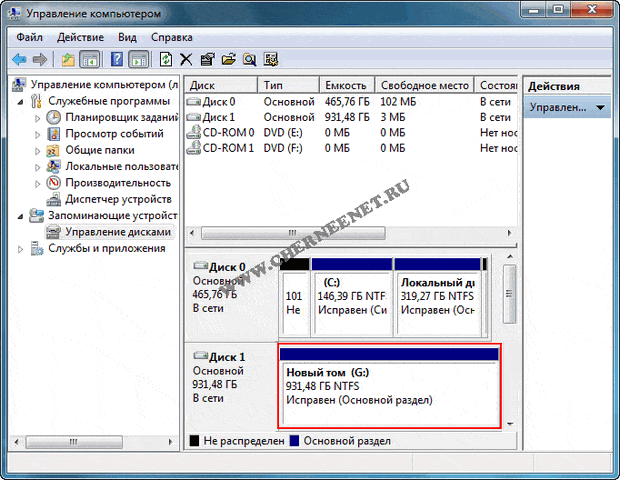This screenshot has width=620, height=480.
Task: Click down arrow of graphical view scrollbar
Action: point(510,424)
